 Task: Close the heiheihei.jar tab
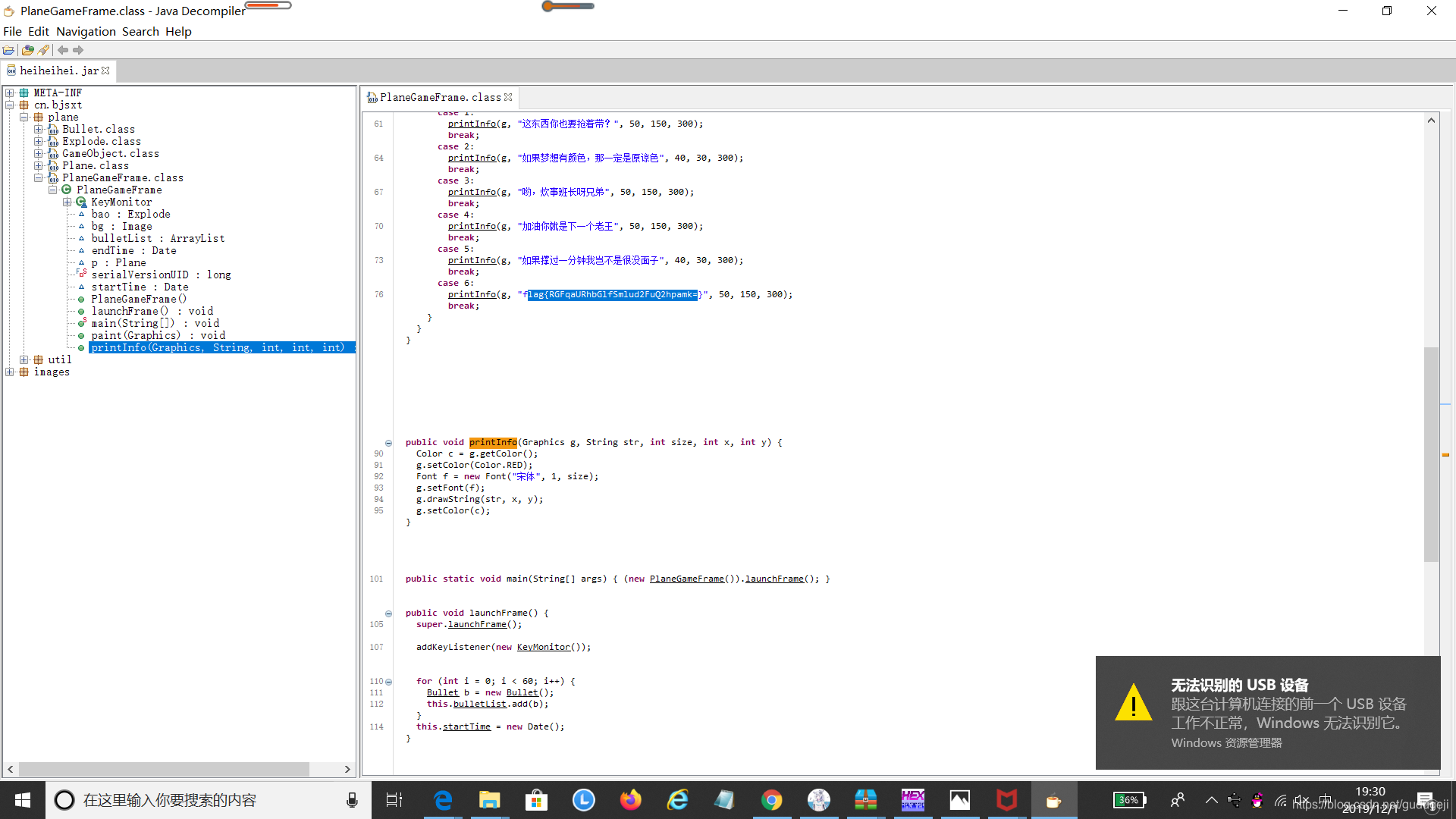(105, 71)
